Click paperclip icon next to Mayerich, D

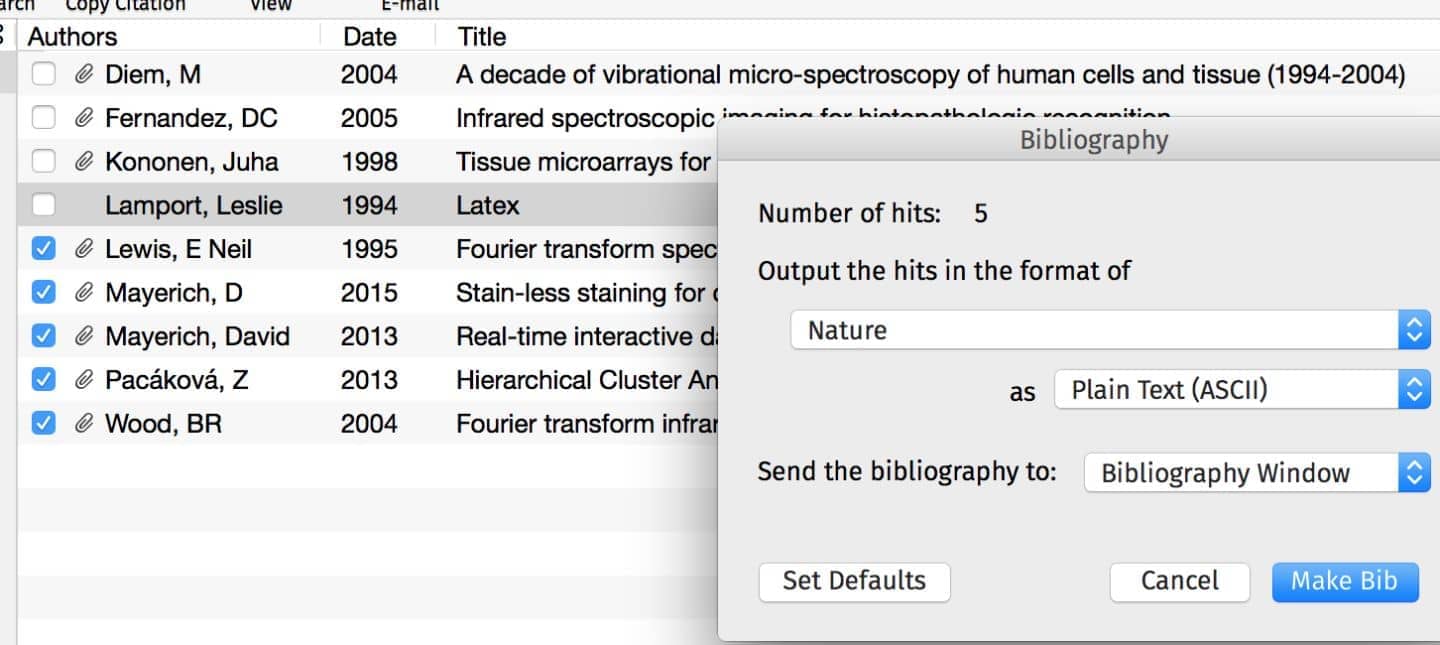tap(85, 293)
